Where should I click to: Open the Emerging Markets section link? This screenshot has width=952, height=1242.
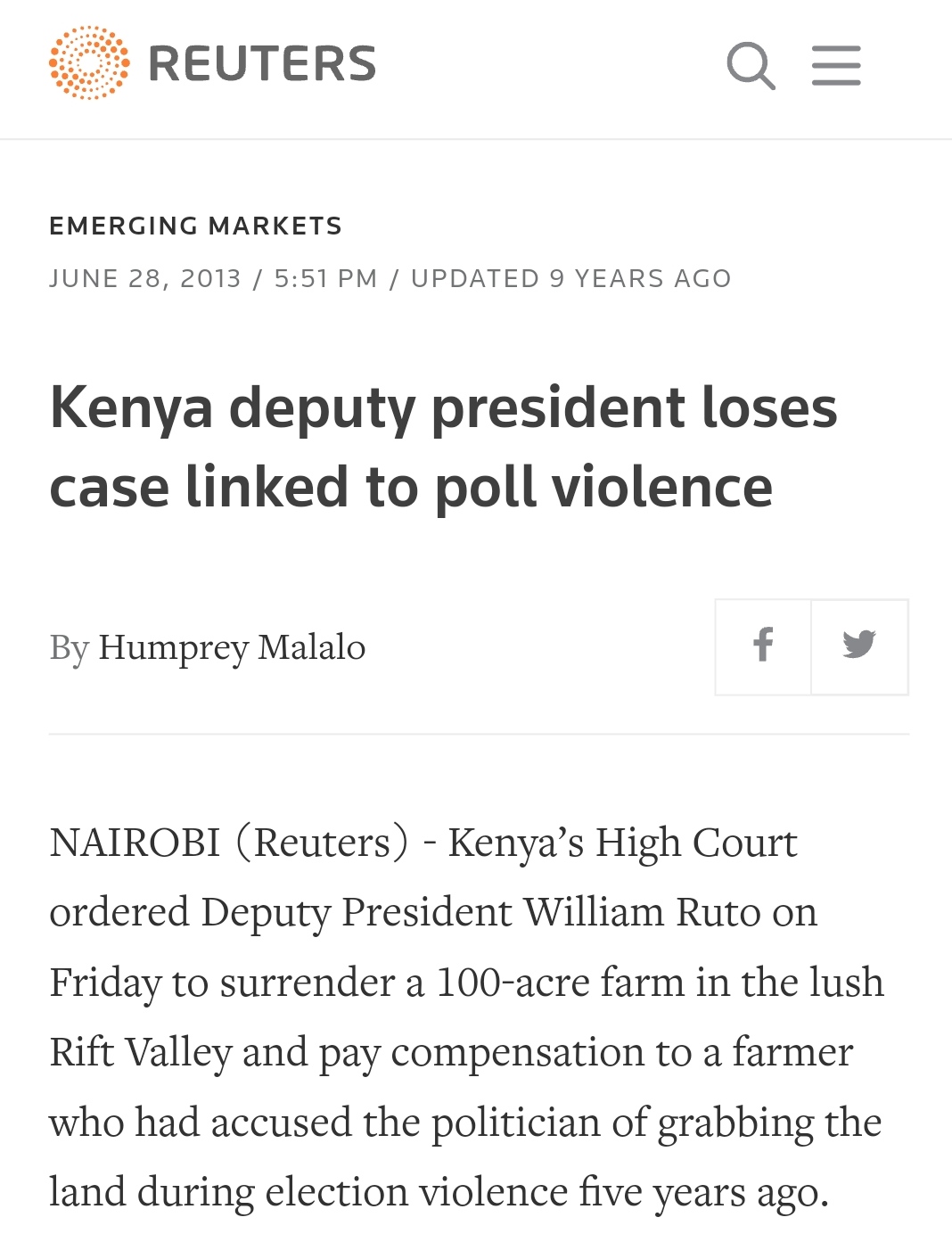click(195, 226)
